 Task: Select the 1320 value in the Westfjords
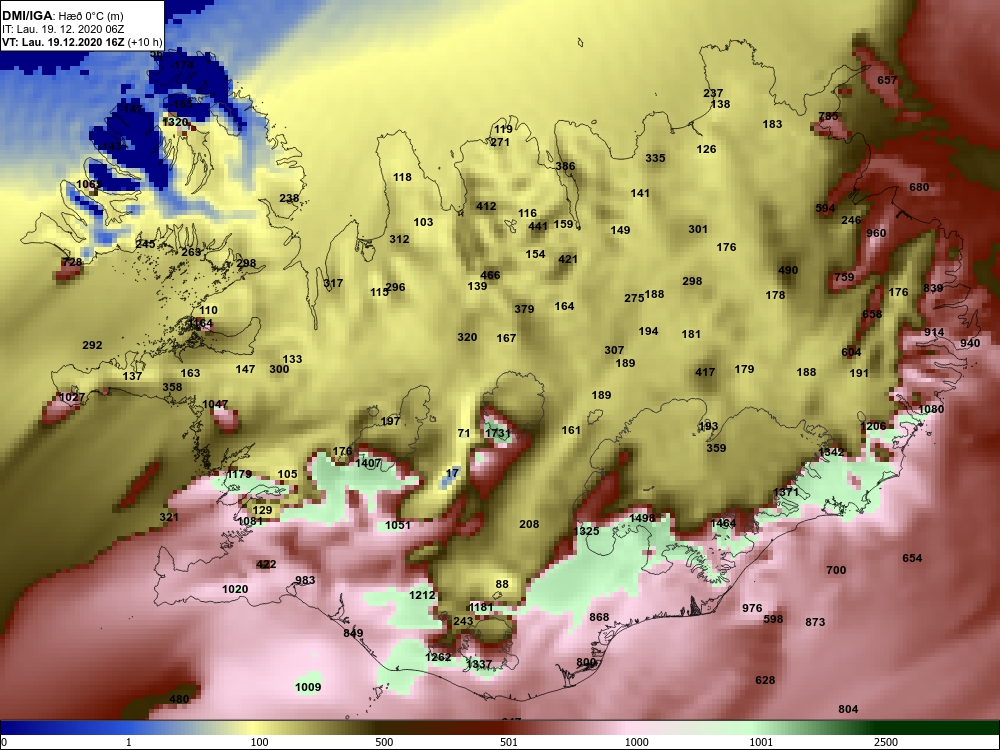[x=175, y=122]
